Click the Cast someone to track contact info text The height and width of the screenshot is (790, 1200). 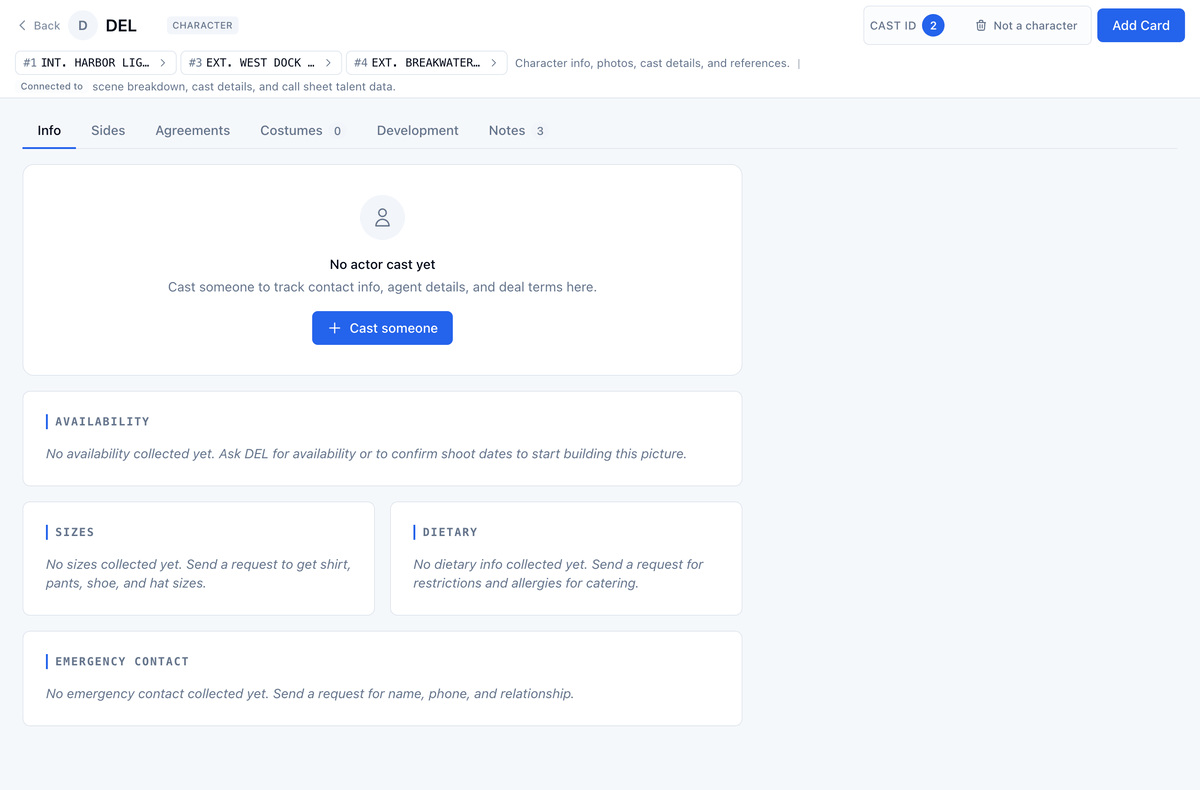[x=382, y=287]
